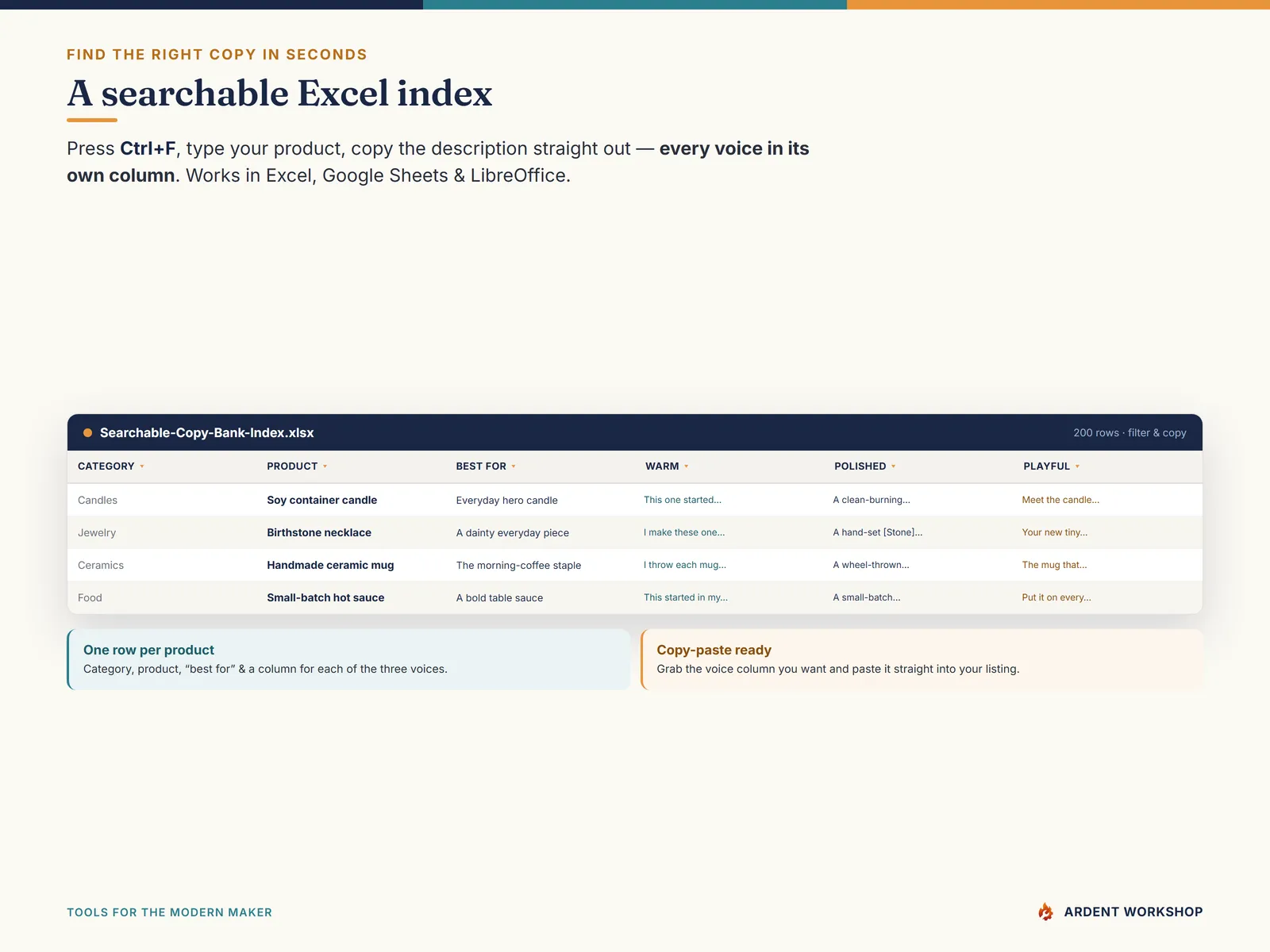Click the playful 'Put it on every...' cell

(1056, 597)
